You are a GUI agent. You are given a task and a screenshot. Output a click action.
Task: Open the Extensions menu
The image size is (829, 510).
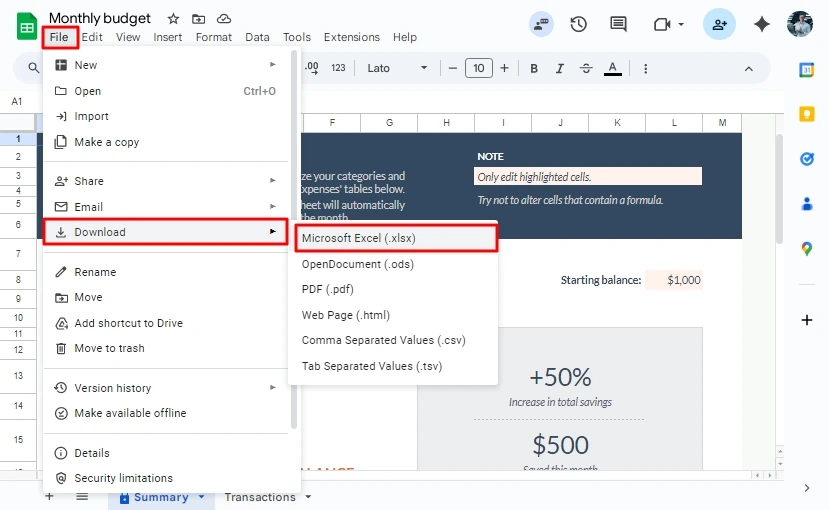[352, 37]
